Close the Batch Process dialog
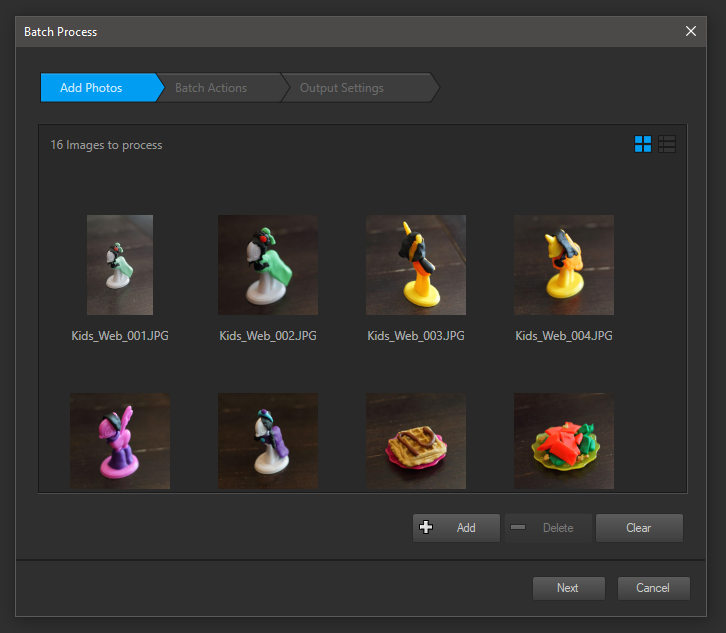This screenshot has width=726, height=633. tap(690, 31)
